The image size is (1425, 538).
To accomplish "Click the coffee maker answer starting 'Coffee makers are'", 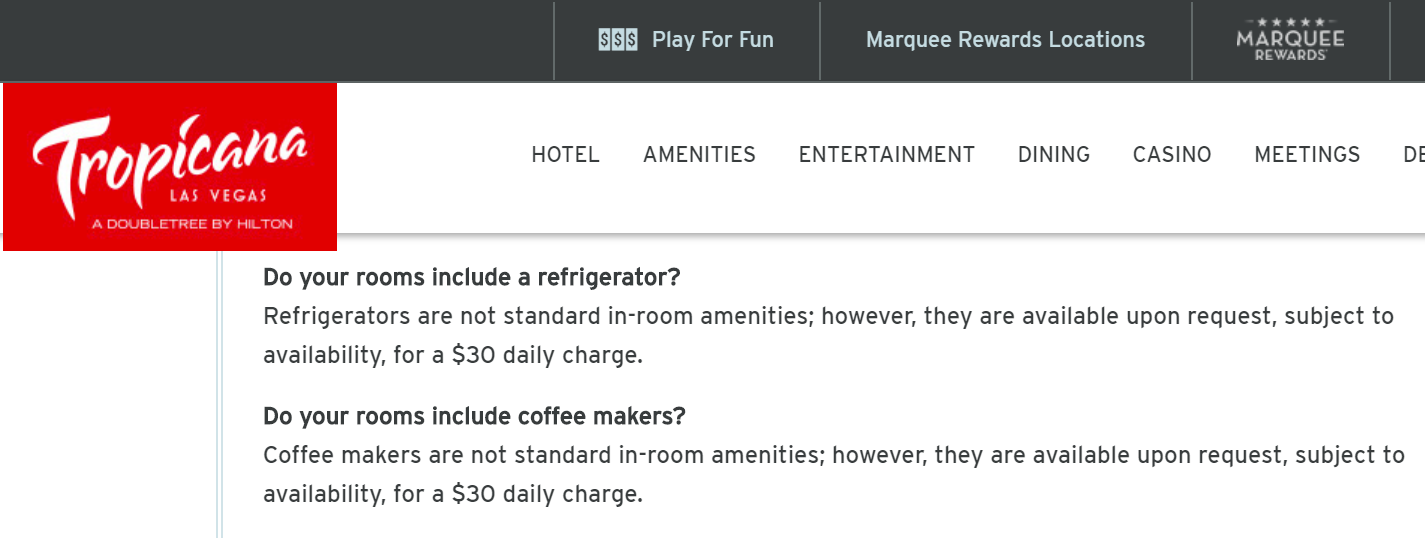I will point(834,475).
